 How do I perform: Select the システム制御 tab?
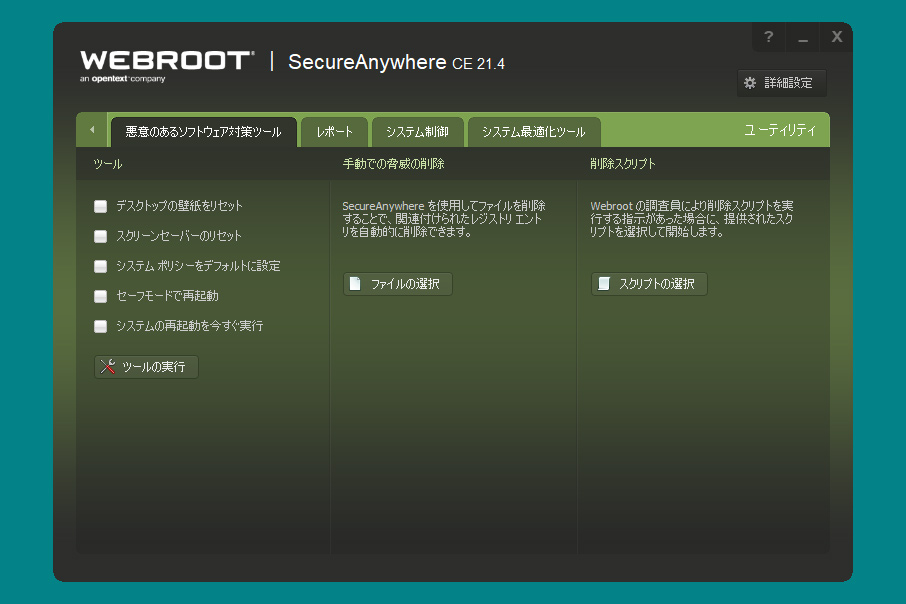(417, 132)
